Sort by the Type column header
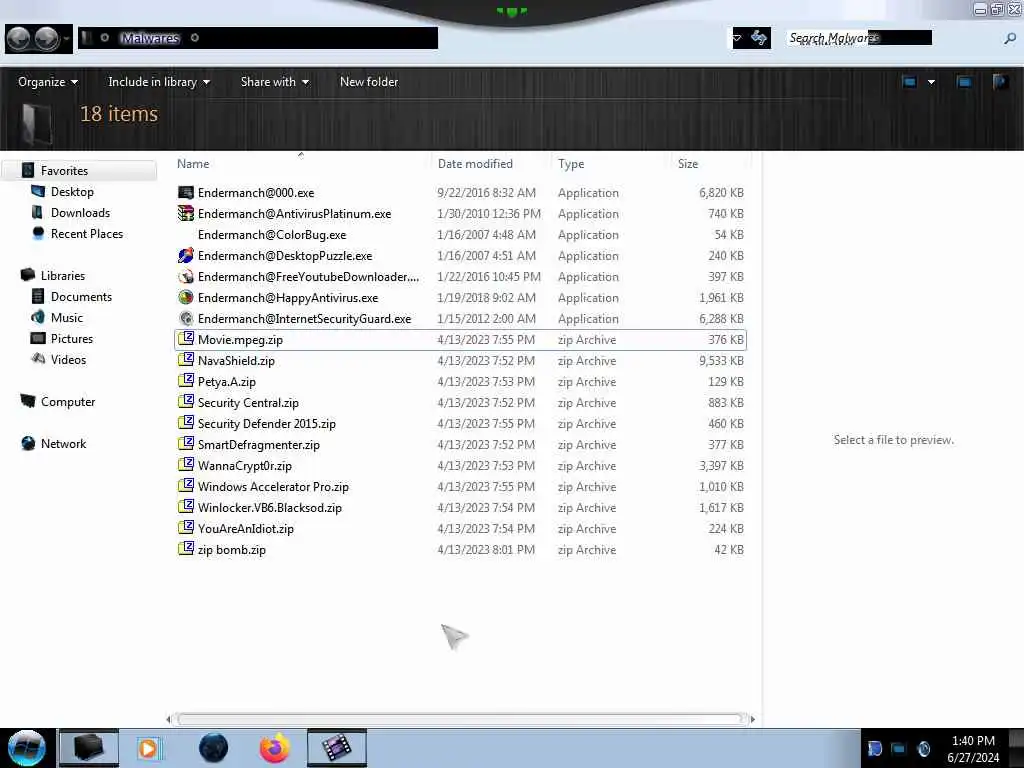Screen dimensions: 1024x768 [571, 164]
